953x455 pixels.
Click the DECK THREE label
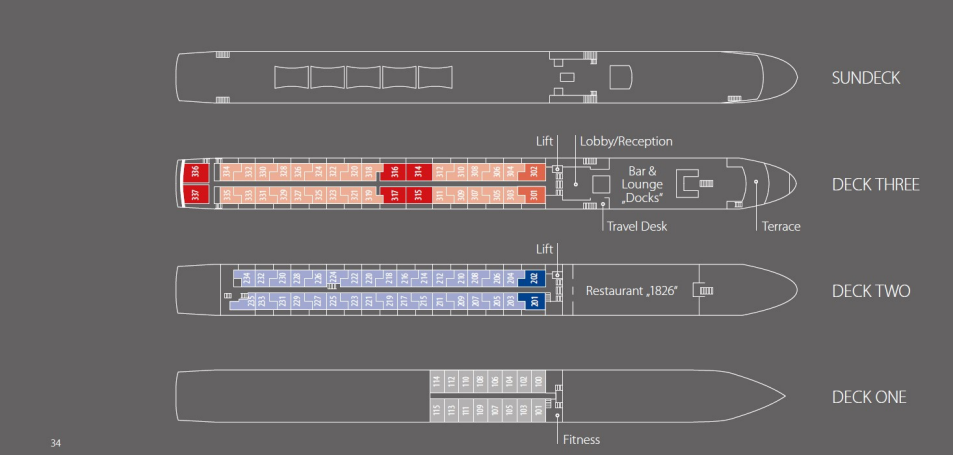875,184
